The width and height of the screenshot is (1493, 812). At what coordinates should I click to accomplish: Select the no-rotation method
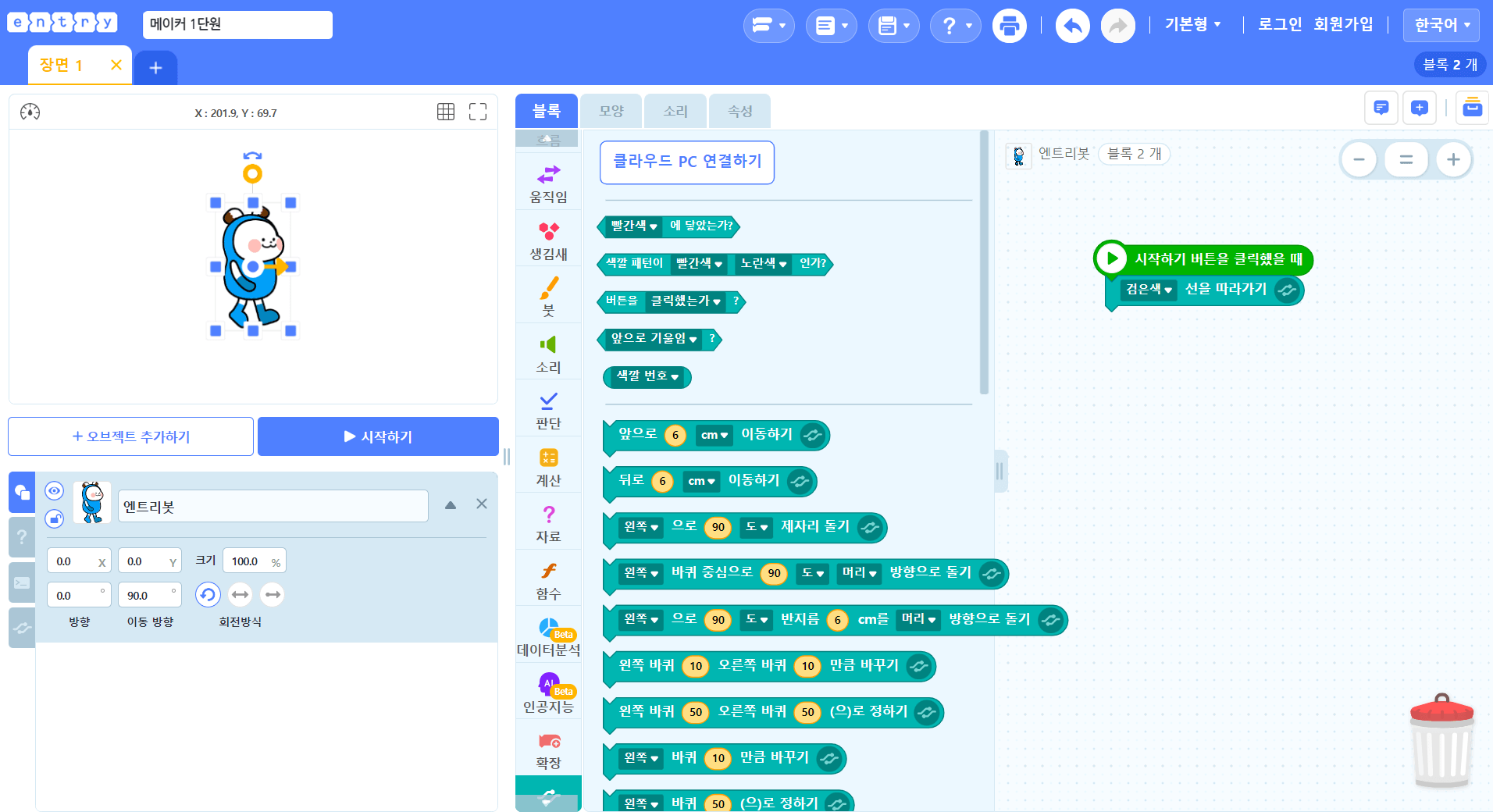point(272,595)
